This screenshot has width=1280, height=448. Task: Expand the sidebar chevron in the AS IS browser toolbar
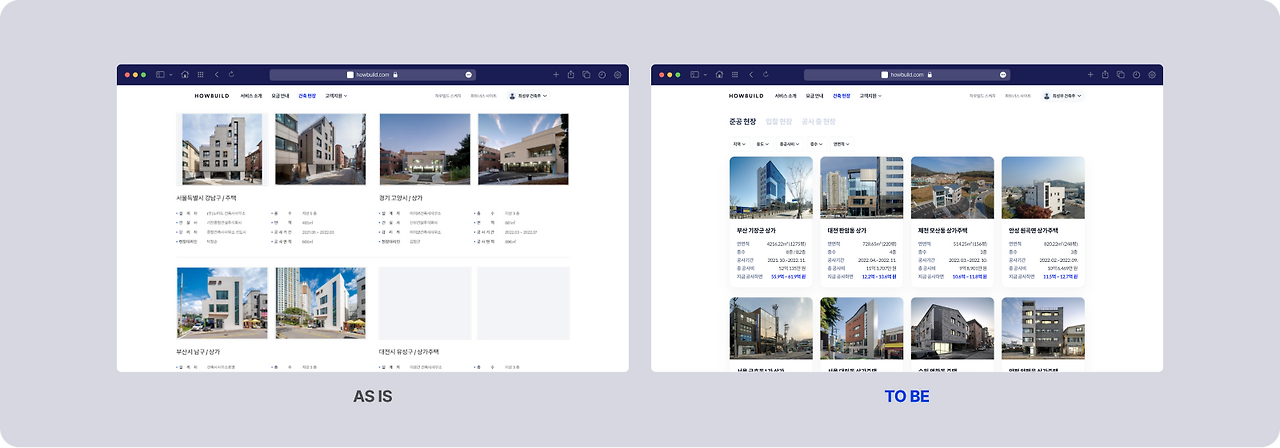coord(170,74)
